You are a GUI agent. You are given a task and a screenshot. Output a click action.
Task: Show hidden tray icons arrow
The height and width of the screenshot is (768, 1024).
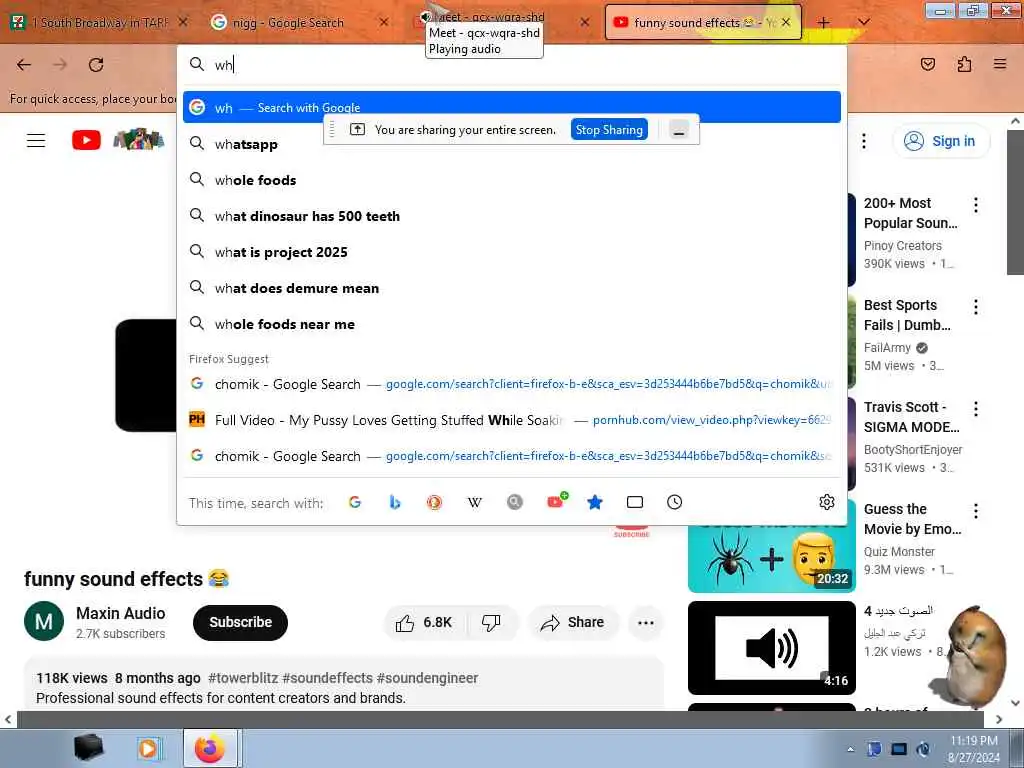pos(850,749)
